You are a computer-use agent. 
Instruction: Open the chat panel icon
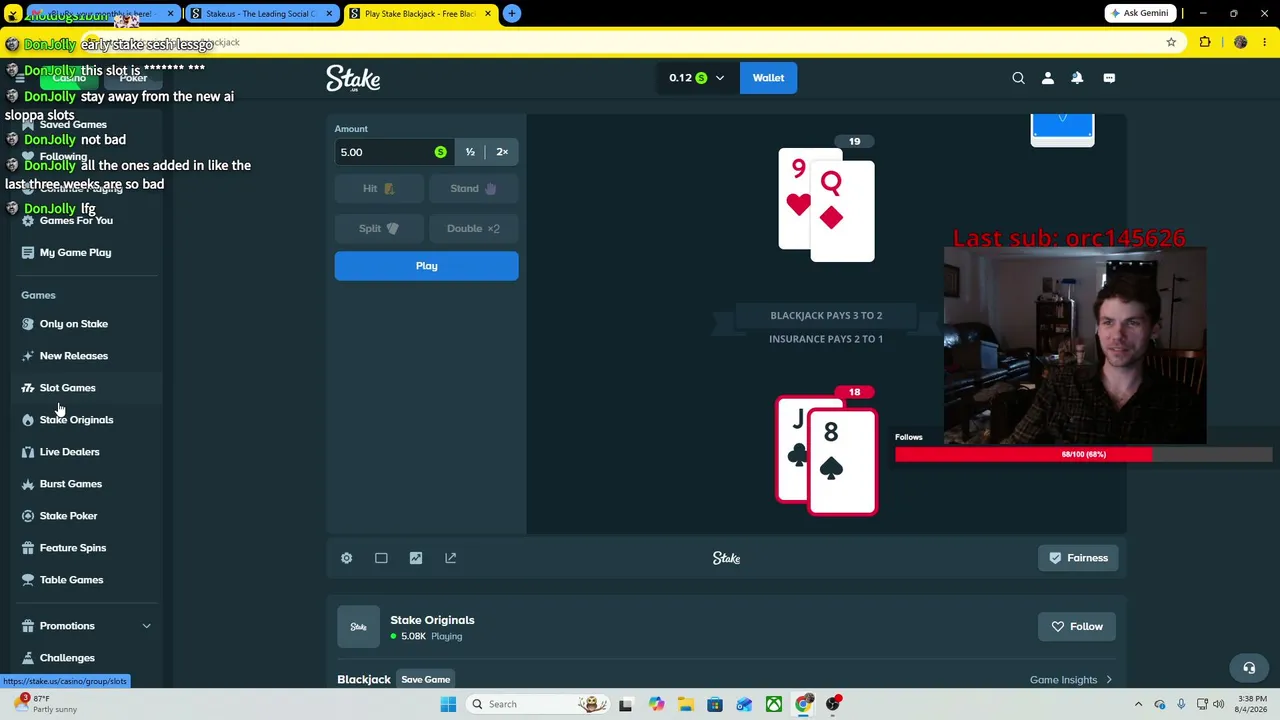tap(1109, 78)
